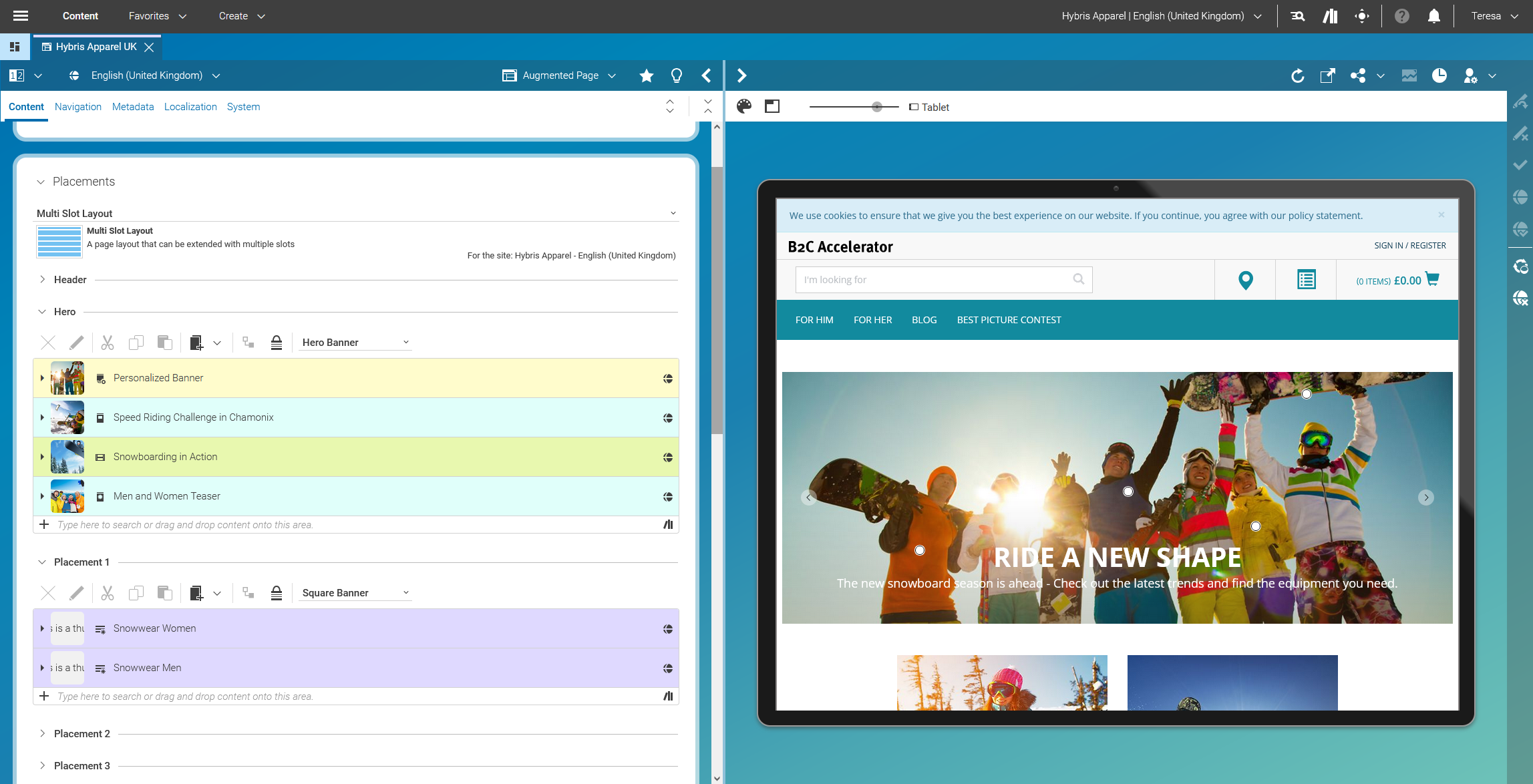This screenshot has height=784, width=1533.
Task: Open the preview in a new window icon
Action: 1327,75
